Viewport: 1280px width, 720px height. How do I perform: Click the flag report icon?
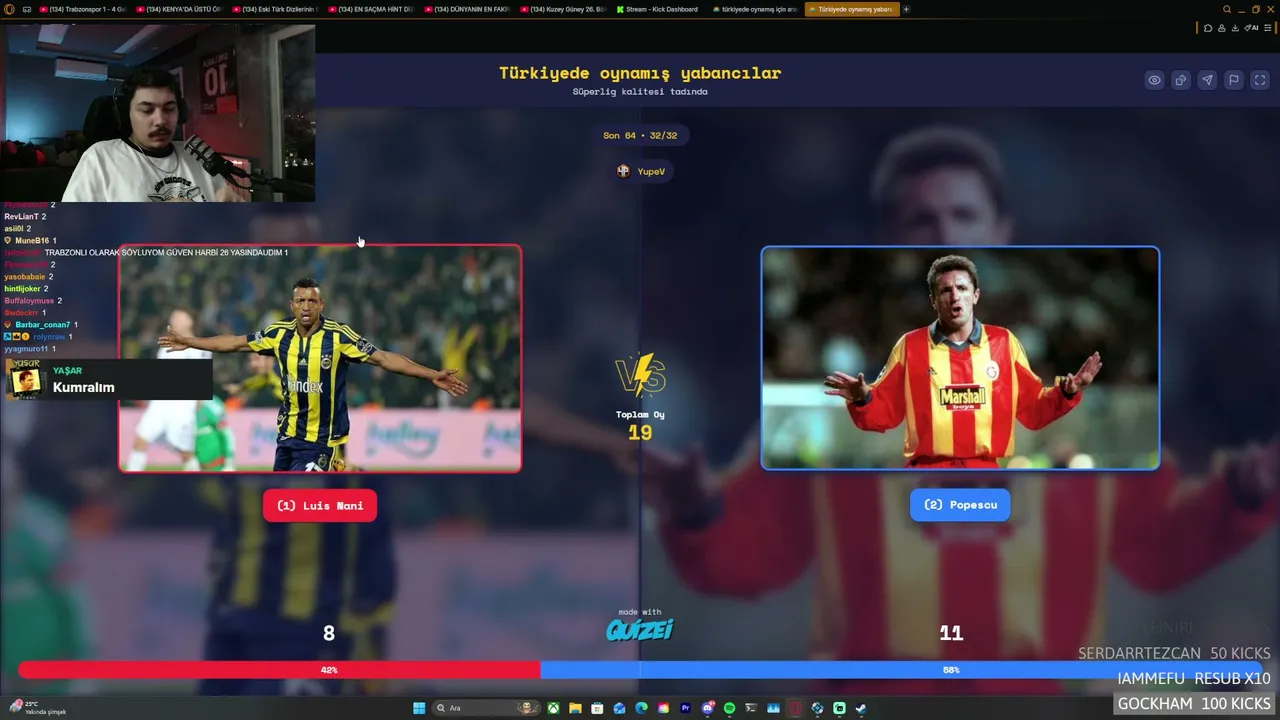[1234, 80]
